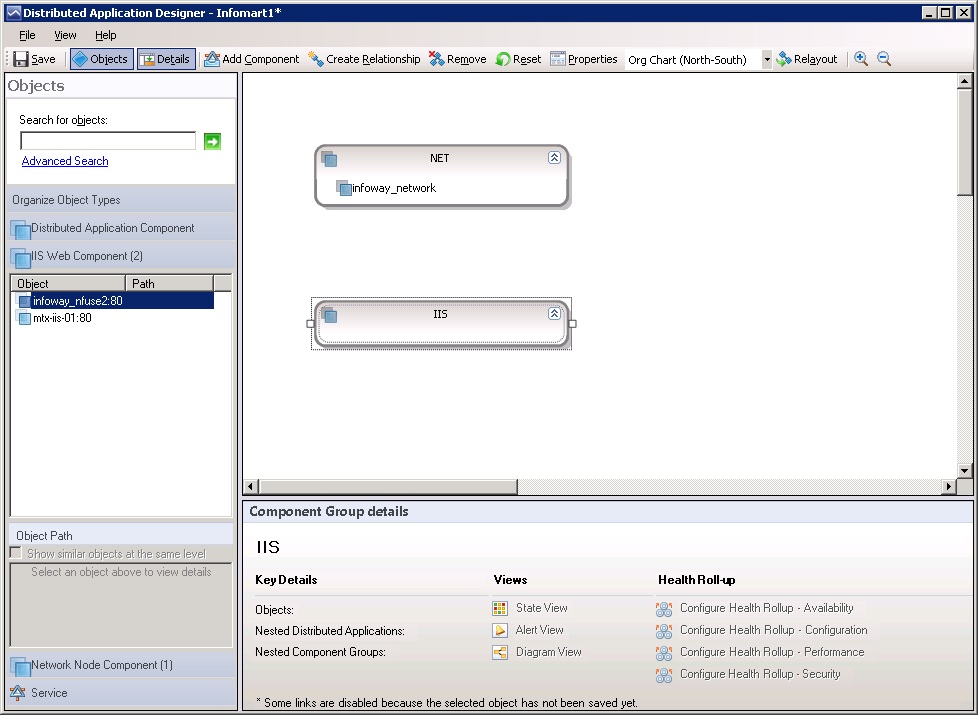The image size is (978, 715).
Task: Click the Security rollup icon
Action: click(x=664, y=675)
